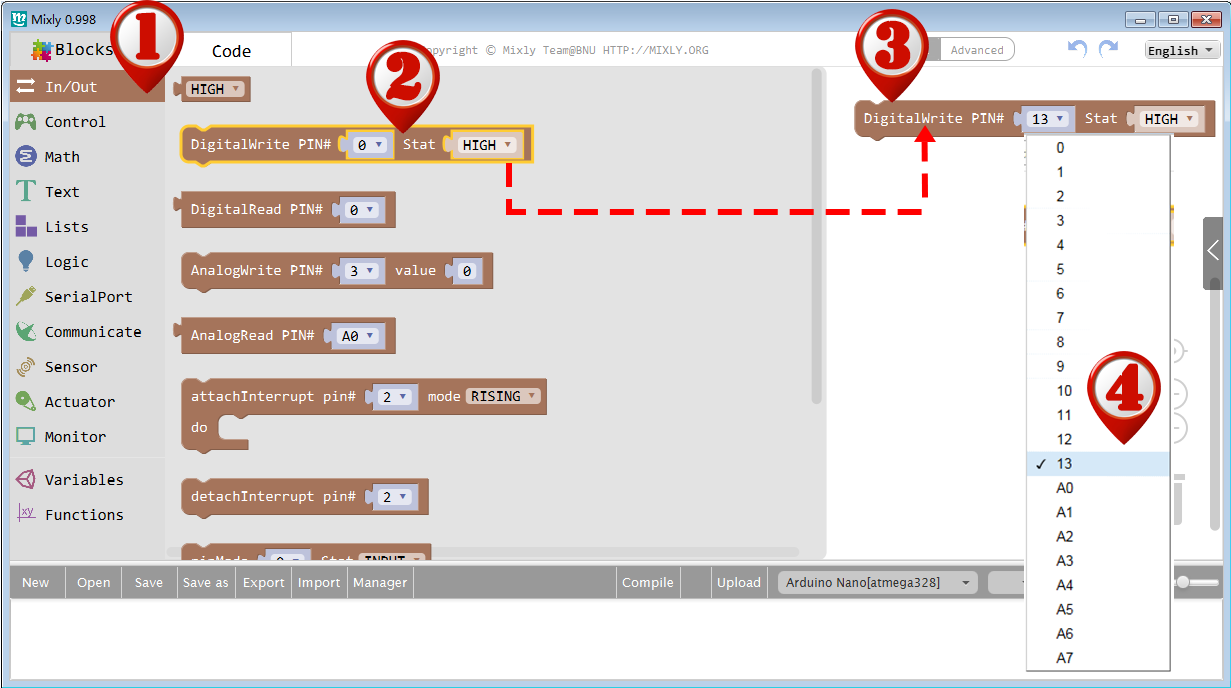The width and height of the screenshot is (1231, 688).
Task: Click the Save as button
Action: tap(206, 583)
